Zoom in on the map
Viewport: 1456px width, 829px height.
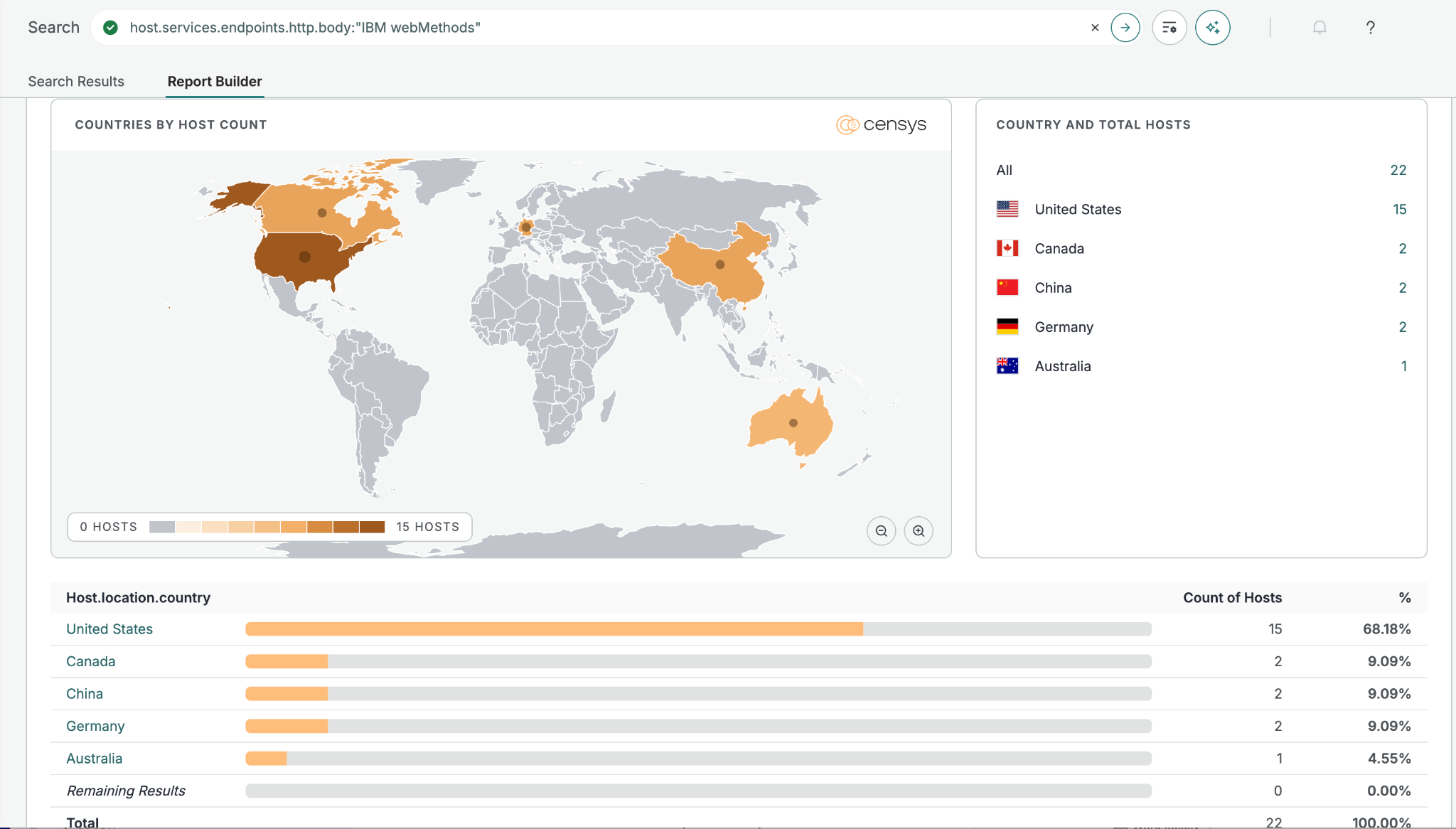[x=919, y=531]
